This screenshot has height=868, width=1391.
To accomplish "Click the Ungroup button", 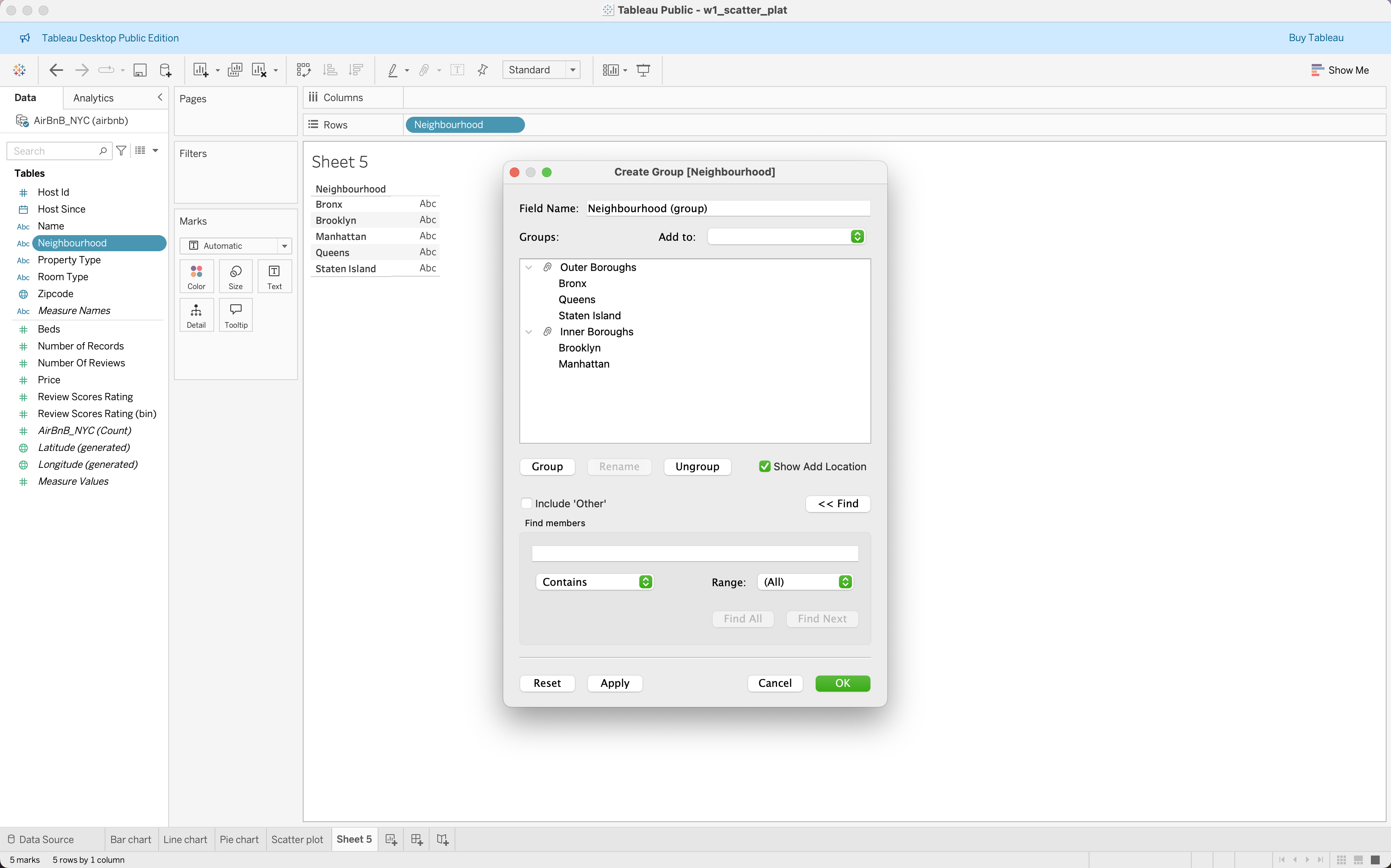I will [697, 467].
